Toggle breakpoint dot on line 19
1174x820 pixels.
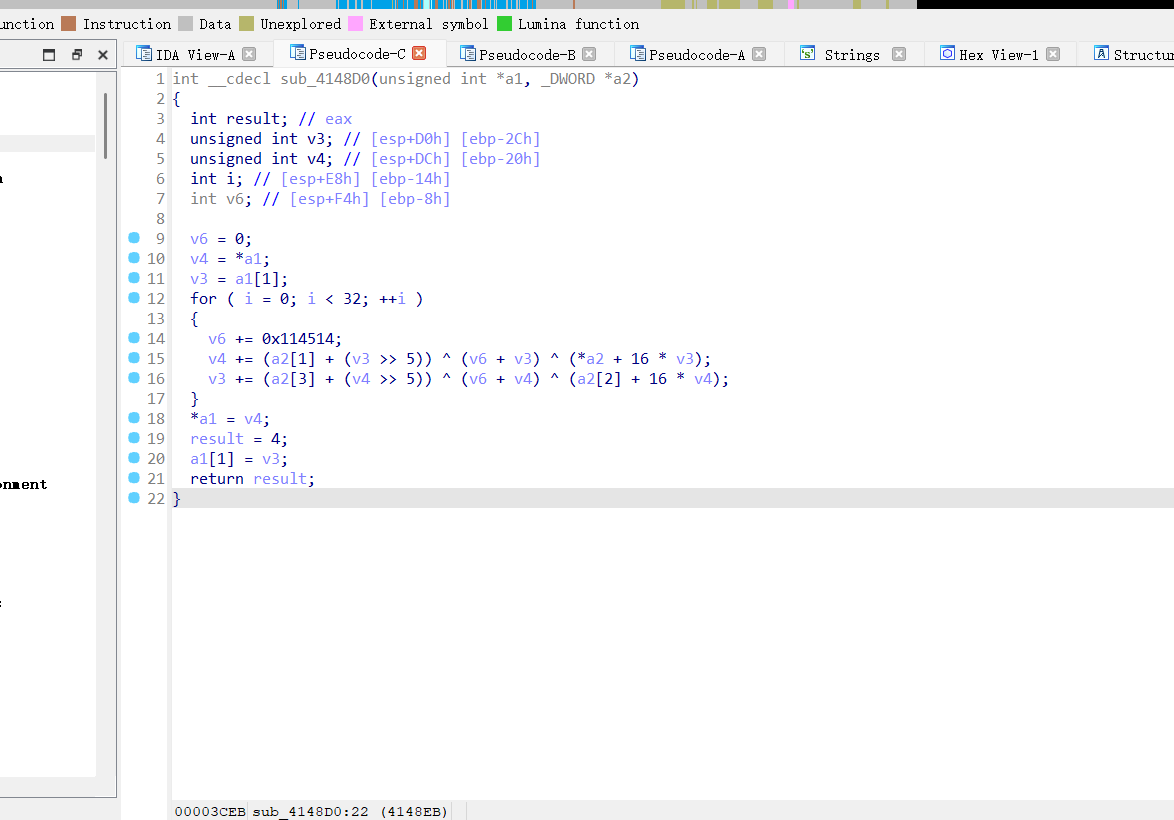tap(134, 437)
